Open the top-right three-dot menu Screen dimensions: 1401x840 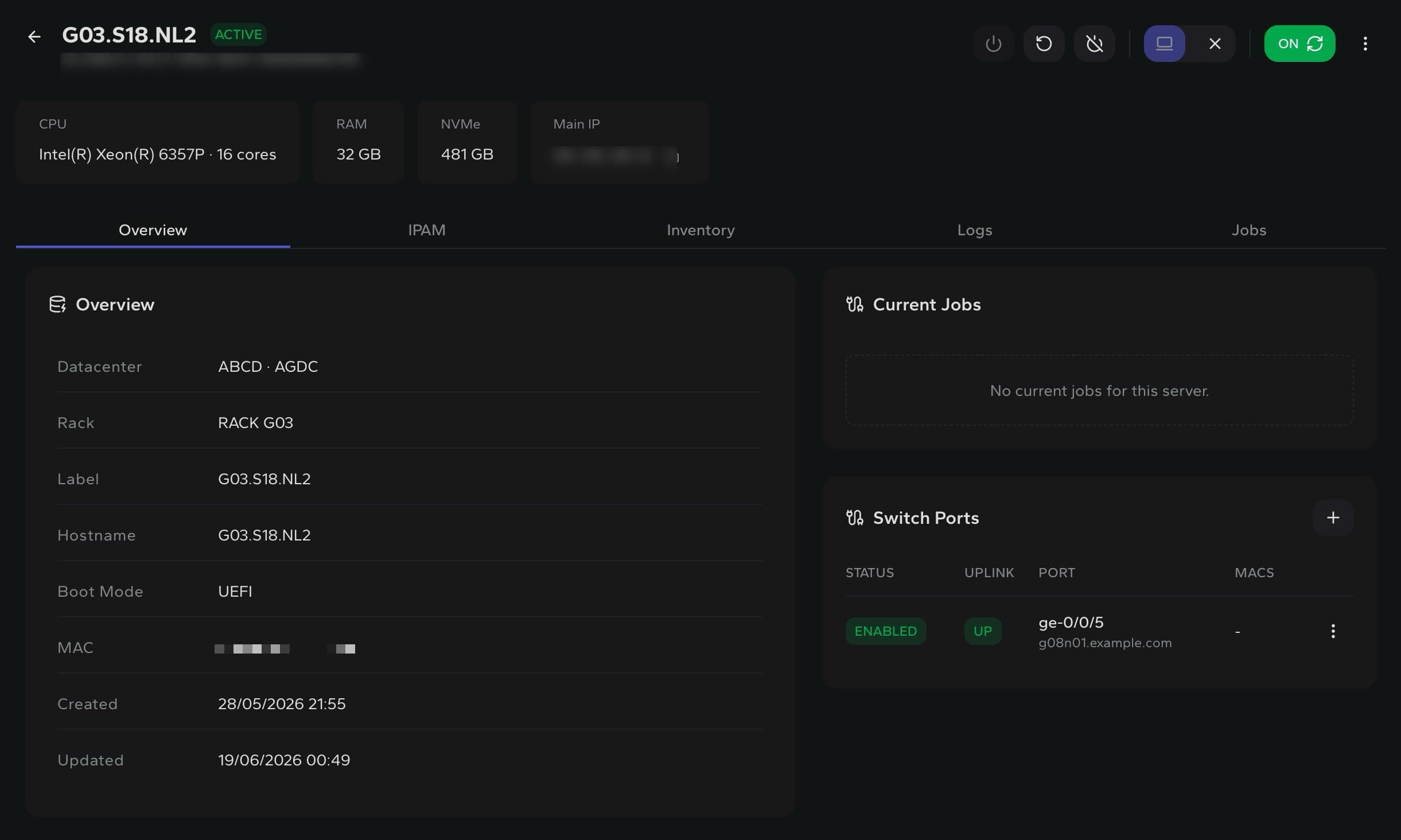click(1365, 44)
